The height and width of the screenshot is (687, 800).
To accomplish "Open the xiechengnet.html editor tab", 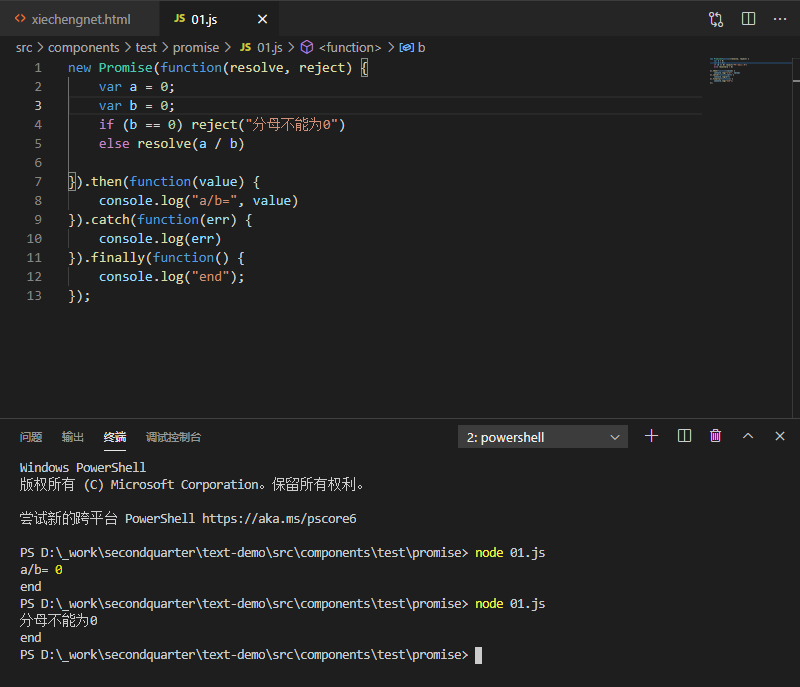I will [x=80, y=19].
